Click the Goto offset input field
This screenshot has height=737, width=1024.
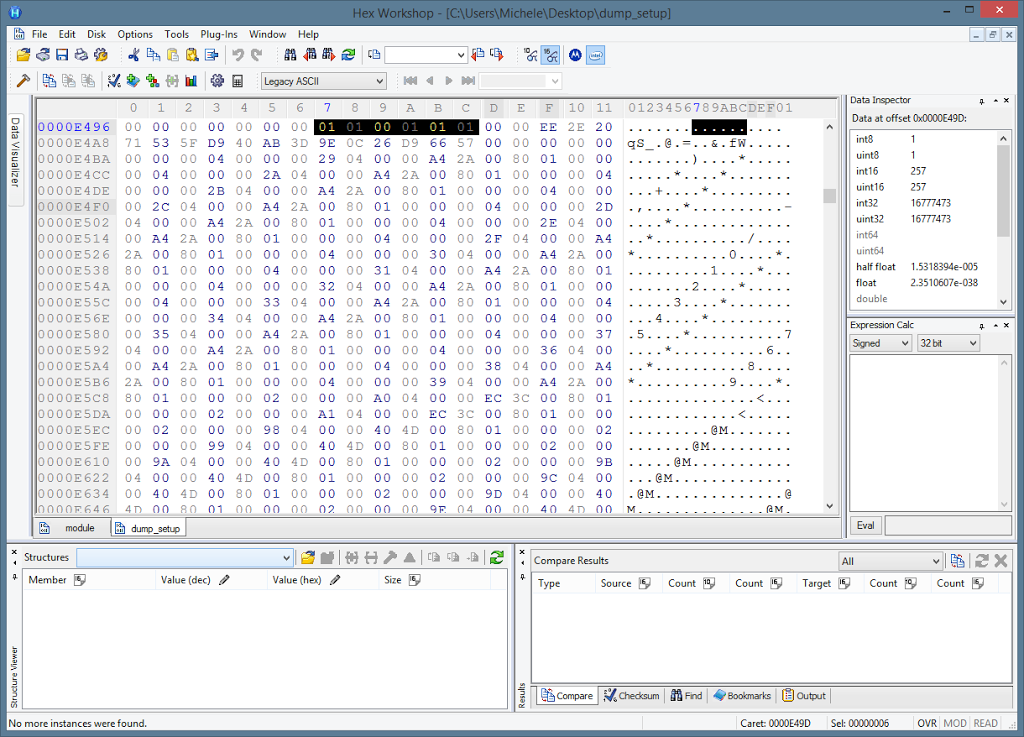[x=420, y=55]
